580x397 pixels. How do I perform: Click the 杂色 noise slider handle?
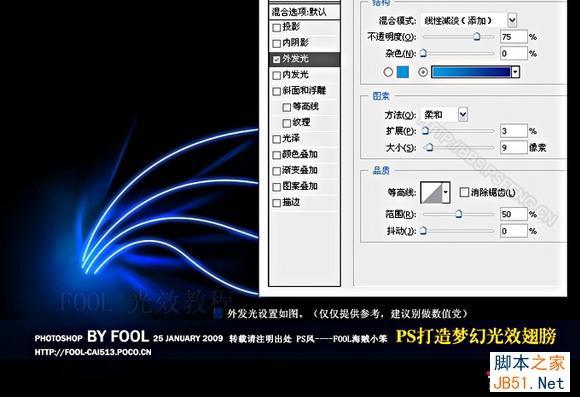(x=424, y=53)
